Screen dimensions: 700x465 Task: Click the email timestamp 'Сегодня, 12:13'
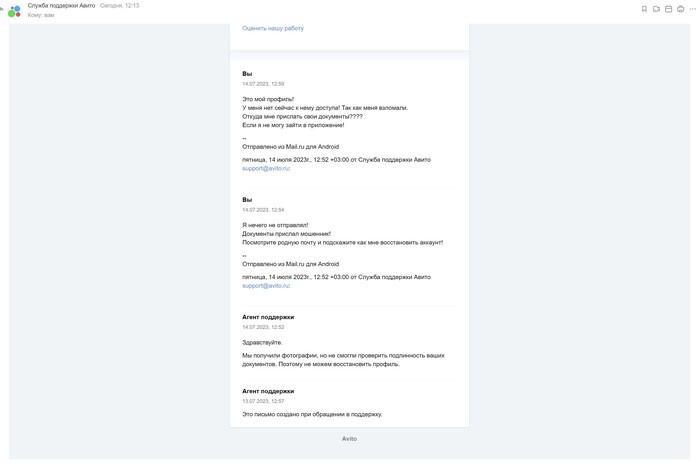(119, 5)
